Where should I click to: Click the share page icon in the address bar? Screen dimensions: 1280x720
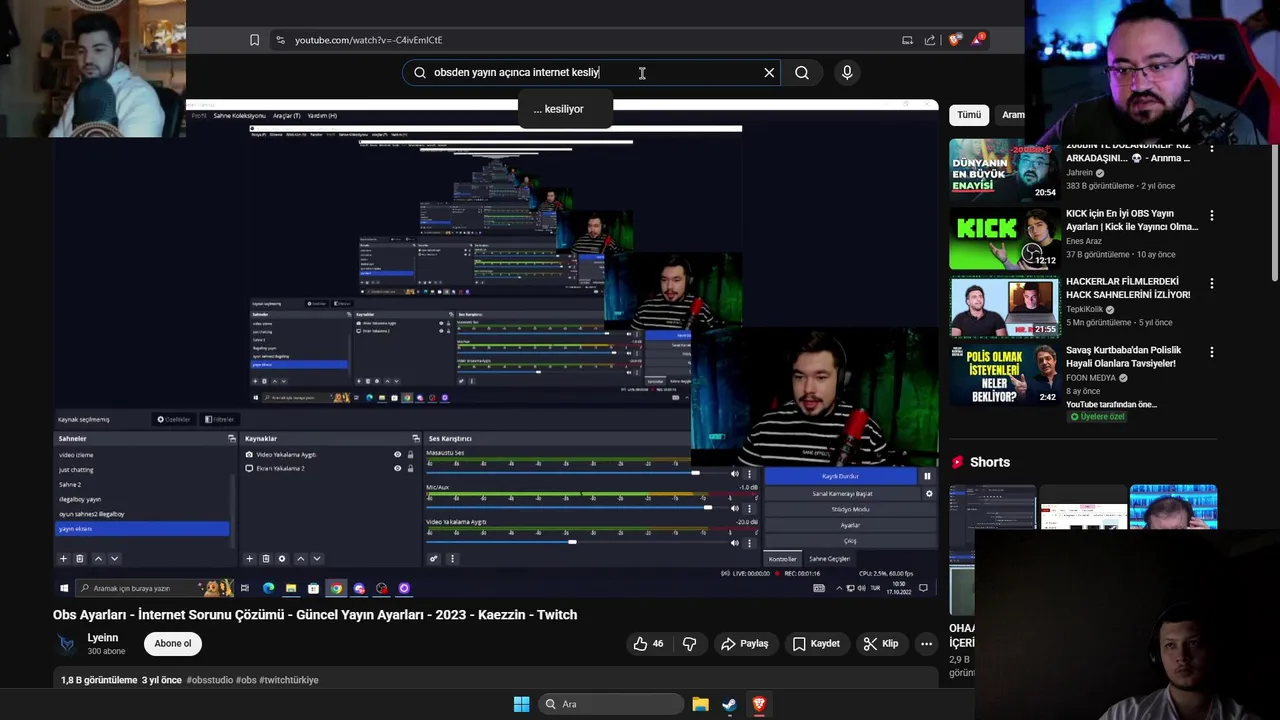click(930, 40)
